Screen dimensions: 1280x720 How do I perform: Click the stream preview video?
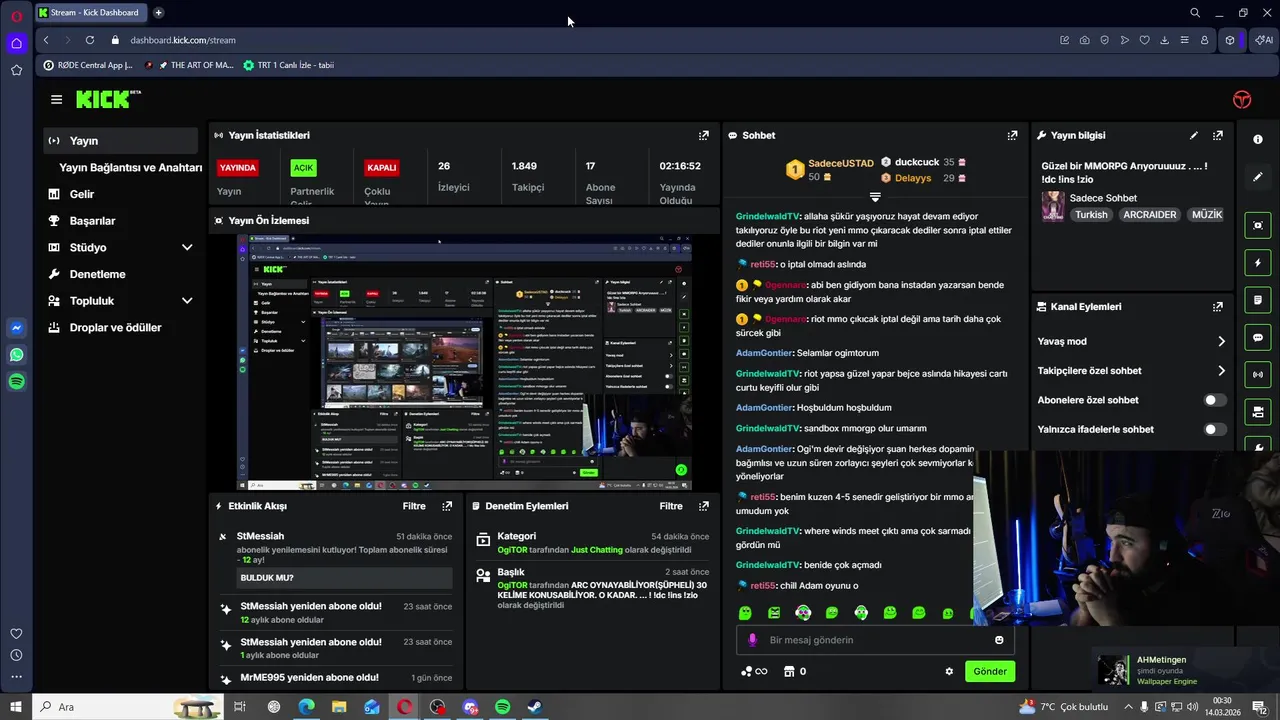pyautogui.click(x=464, y=362)
